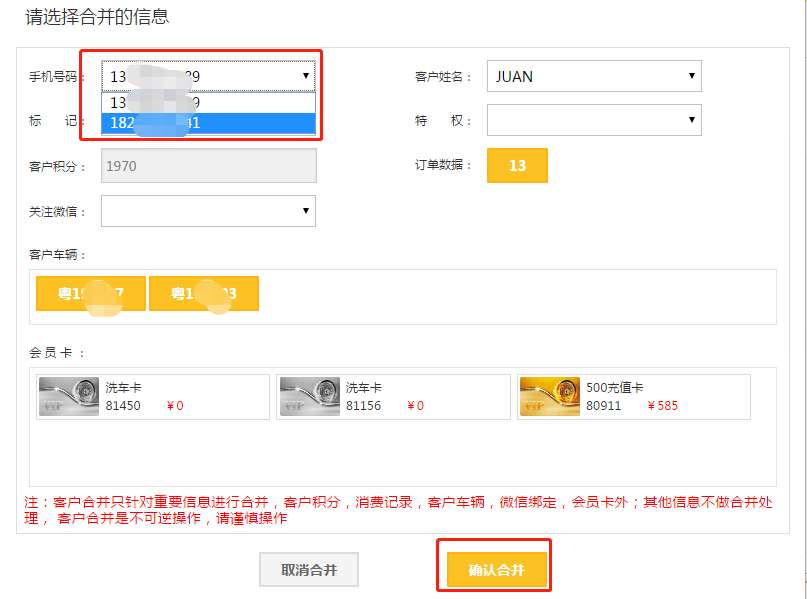Choose the phone number option starting with 182
The width and height of the screenshot is (807, 599).
click(x=208, y=123)
